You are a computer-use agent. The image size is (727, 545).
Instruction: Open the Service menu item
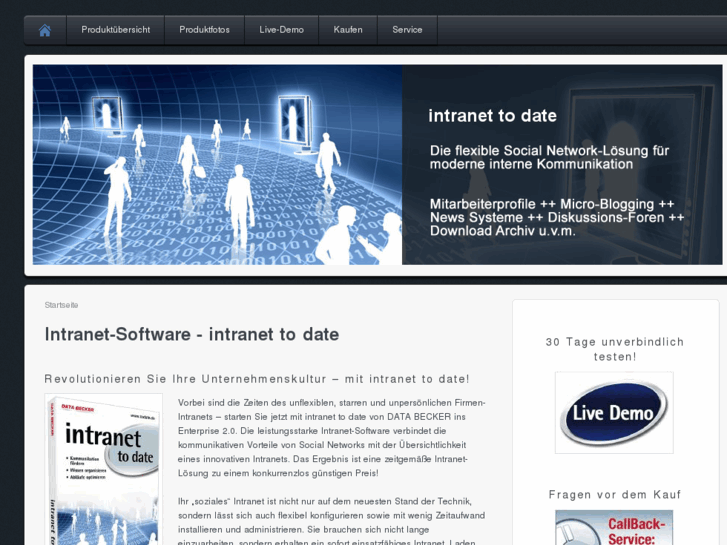coord(407,30)
